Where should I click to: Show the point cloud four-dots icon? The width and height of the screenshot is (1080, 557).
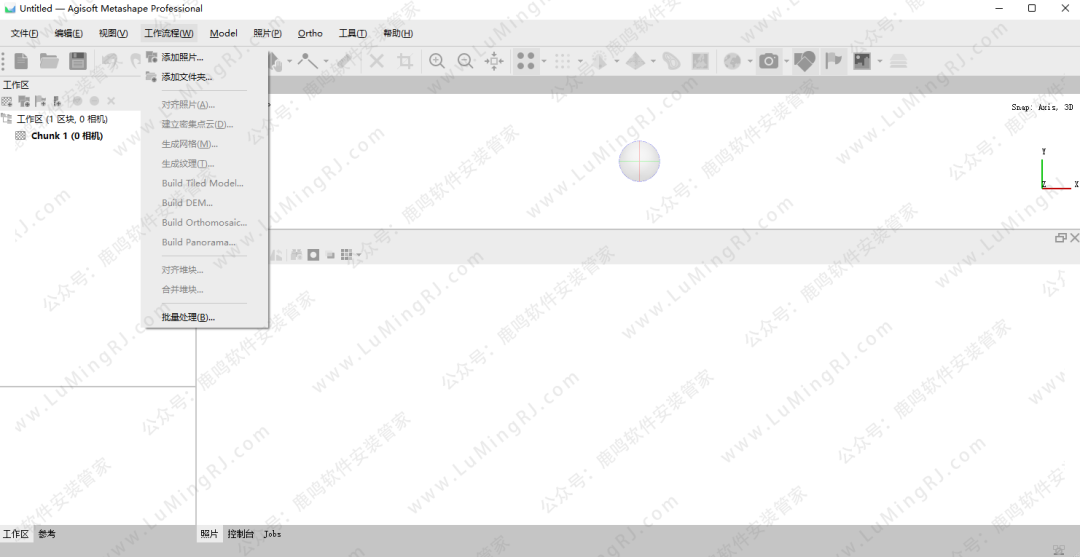click(526, 61)
